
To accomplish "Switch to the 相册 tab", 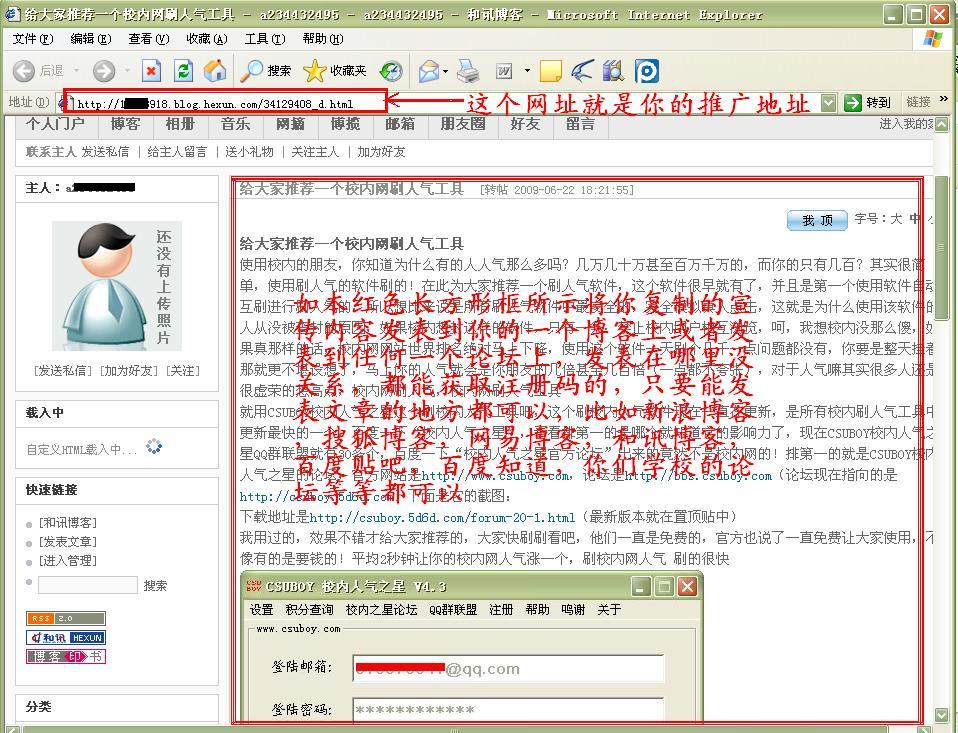I will click(x=180, y=124).
